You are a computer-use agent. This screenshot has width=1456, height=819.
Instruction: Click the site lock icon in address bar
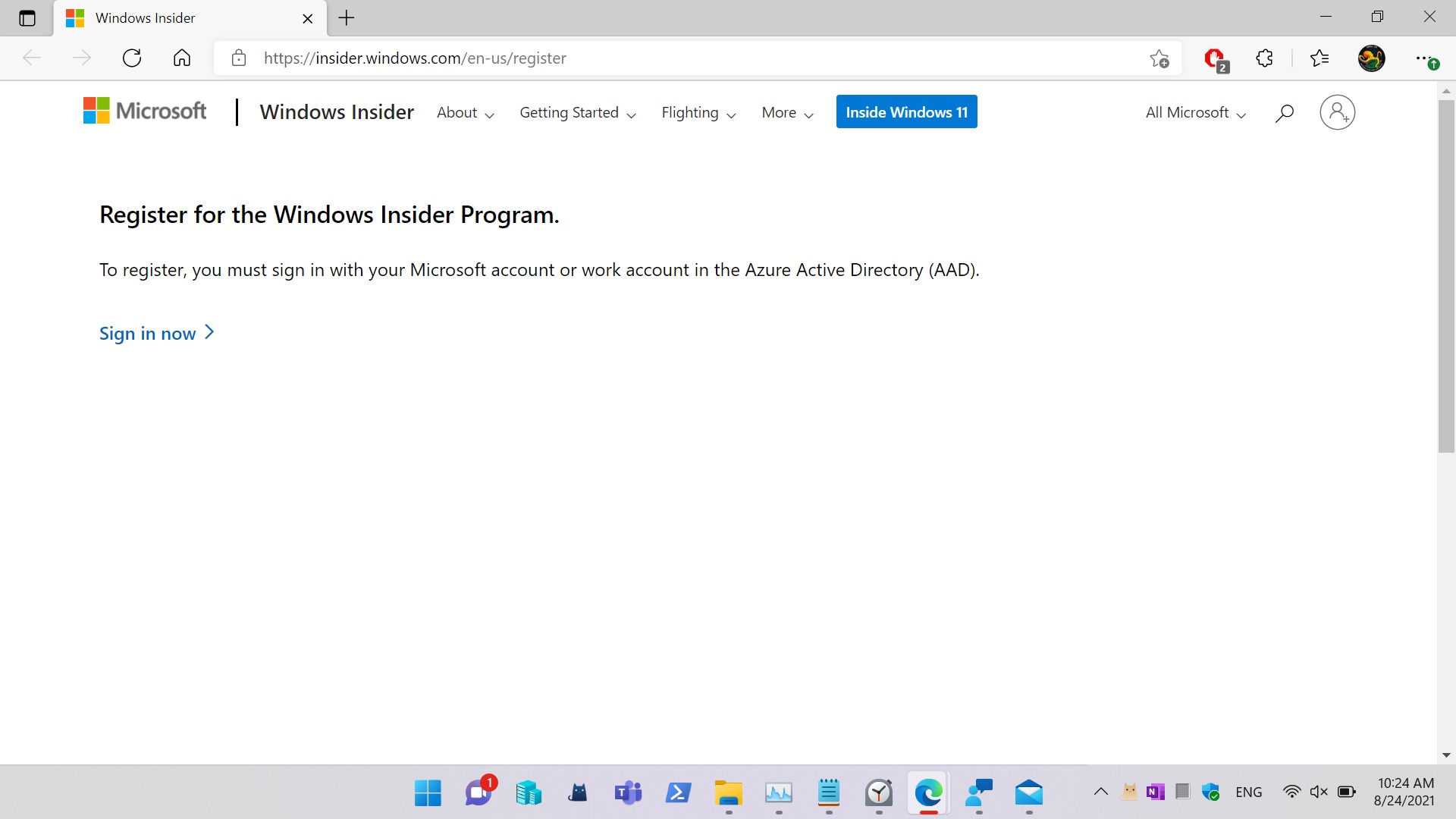[238, 58]
